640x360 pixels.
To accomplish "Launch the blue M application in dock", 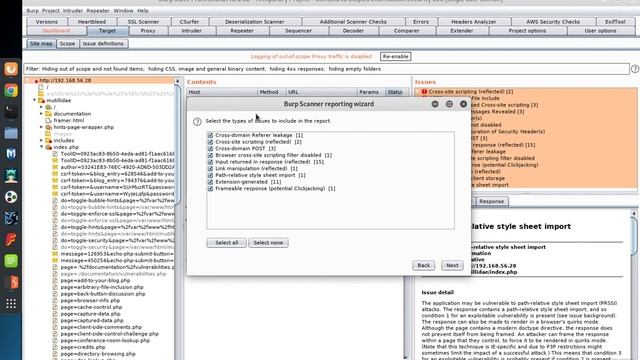I will (x=11, y=154).
